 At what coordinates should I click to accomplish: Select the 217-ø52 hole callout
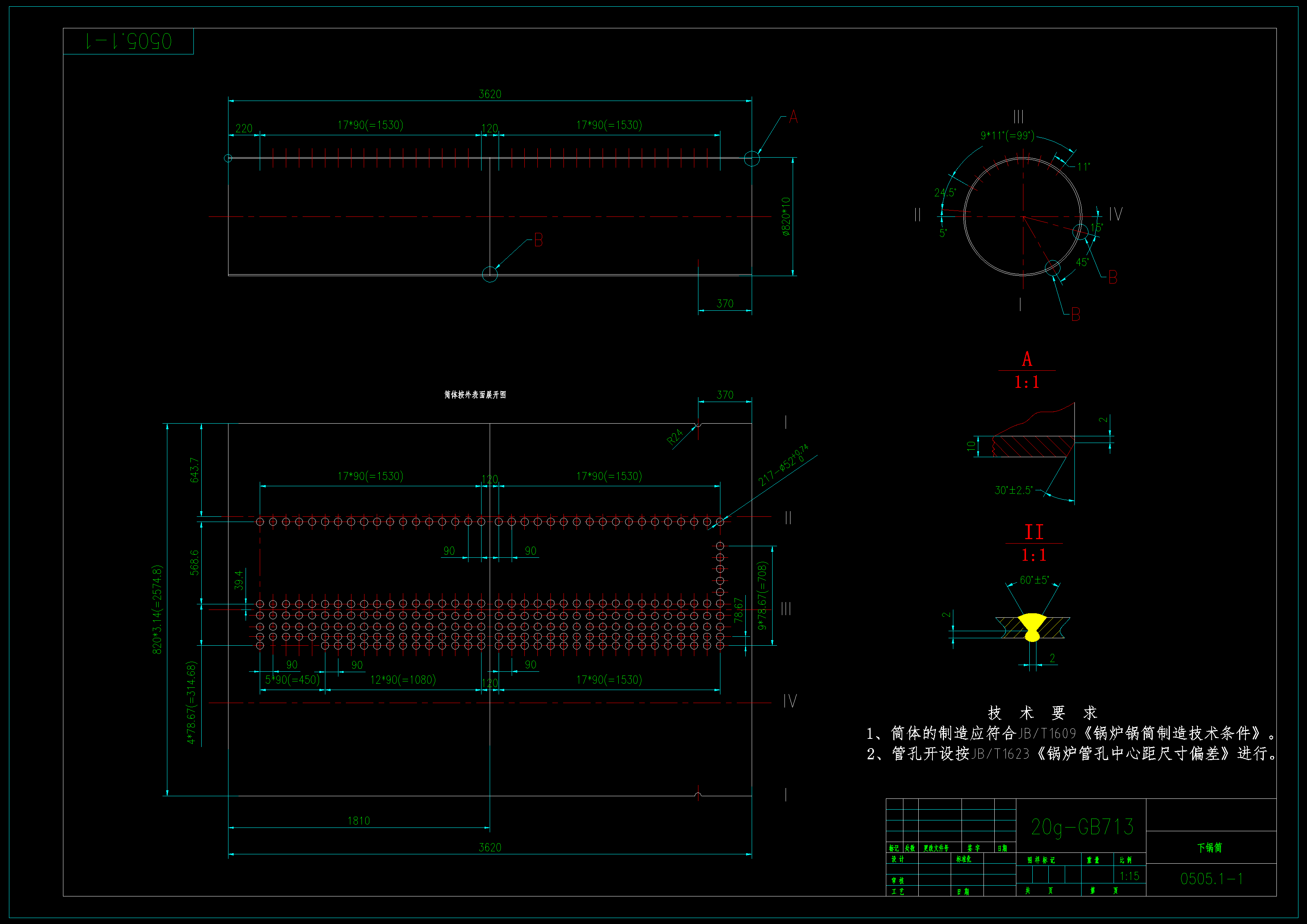click(784, 465)
